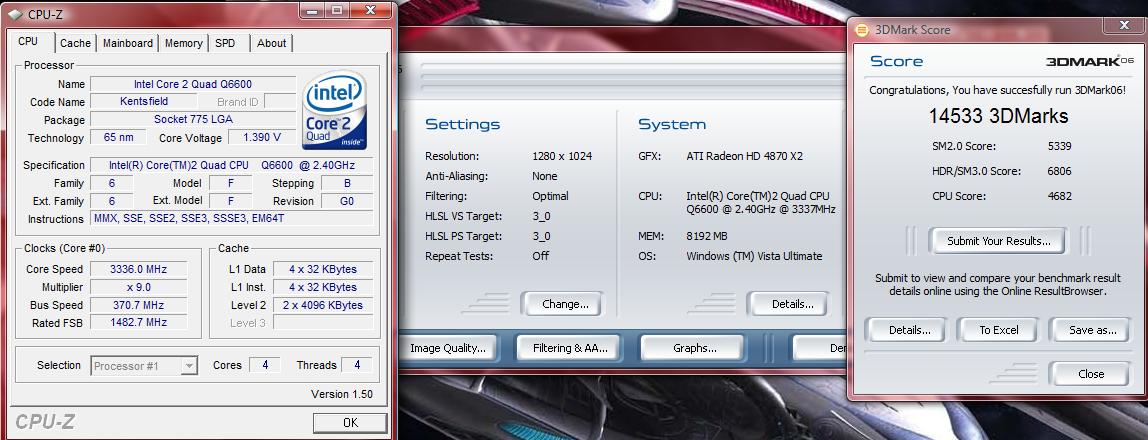Click the 14533 3DMarks score text
Image resolution: width=1148 pixels, height=440 pixels.
click(998, 116)
